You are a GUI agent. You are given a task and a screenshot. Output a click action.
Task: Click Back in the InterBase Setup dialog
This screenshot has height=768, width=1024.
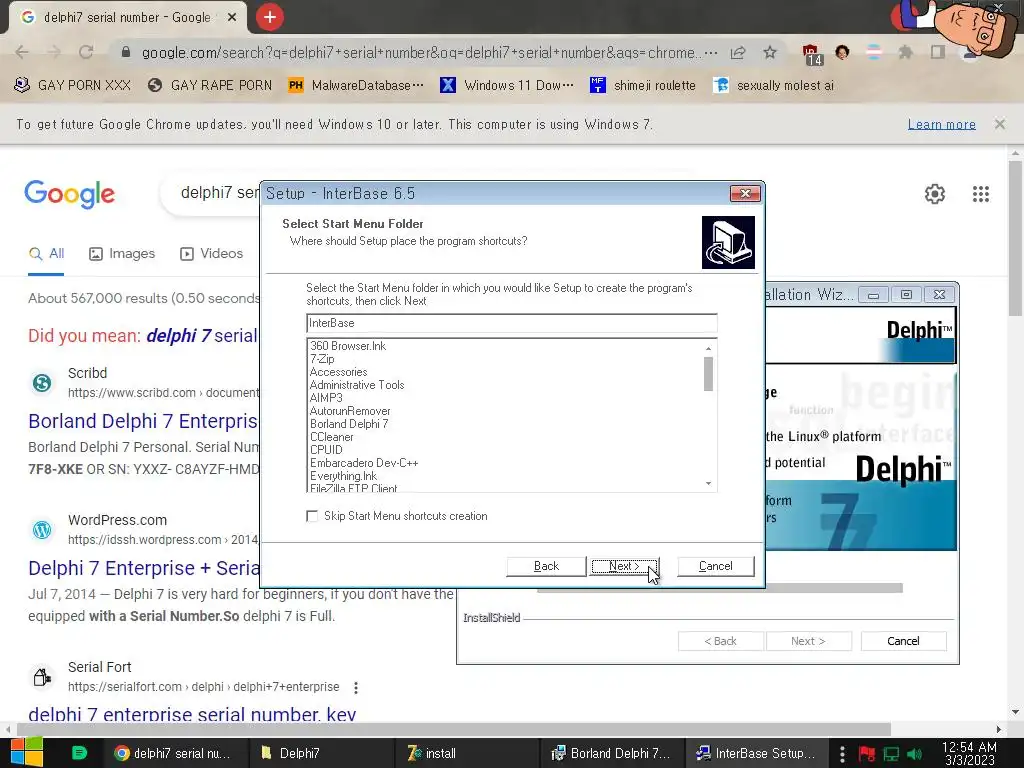(x=546, y=566)
